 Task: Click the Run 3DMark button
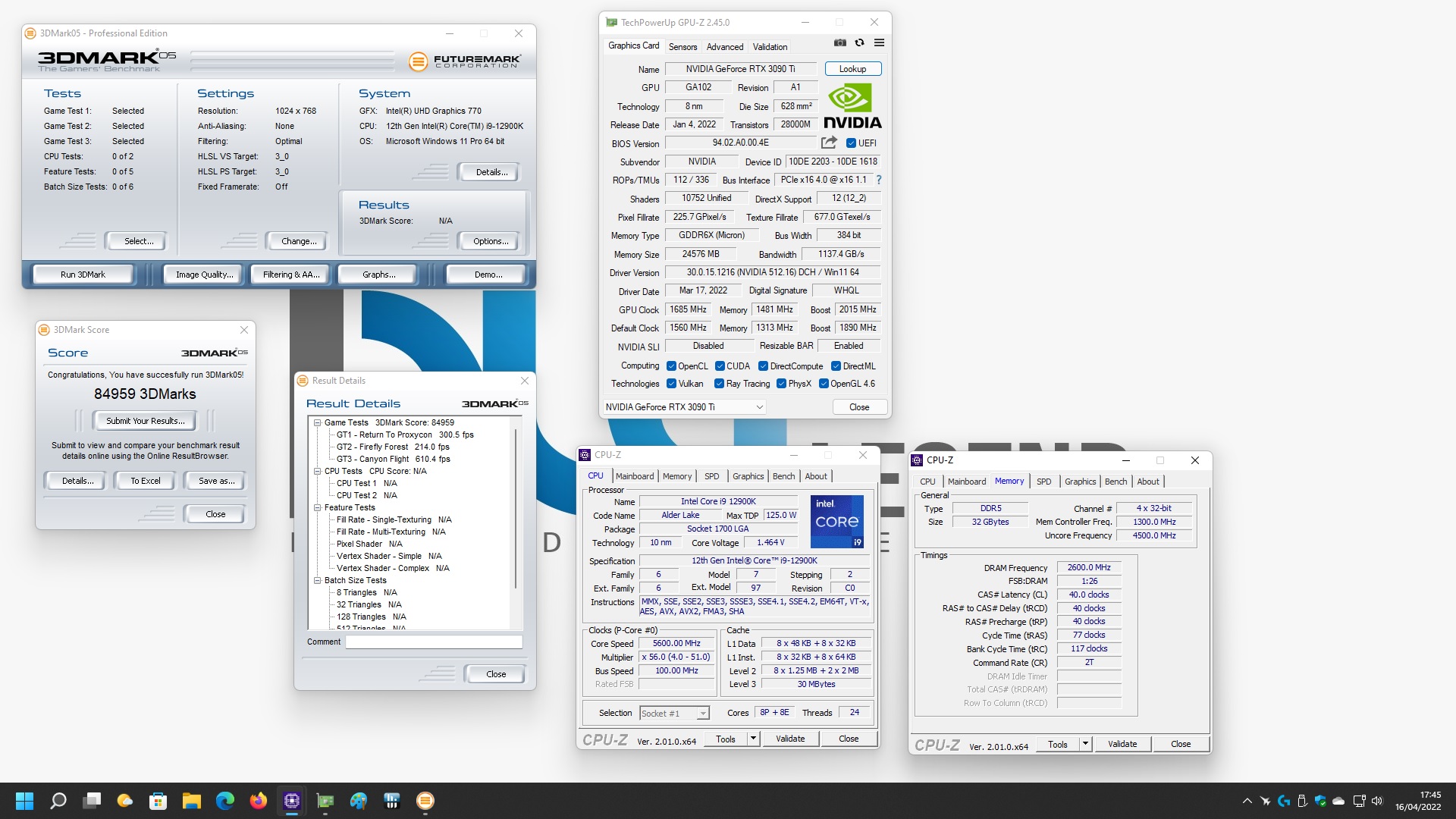click(x=83, y=275)
